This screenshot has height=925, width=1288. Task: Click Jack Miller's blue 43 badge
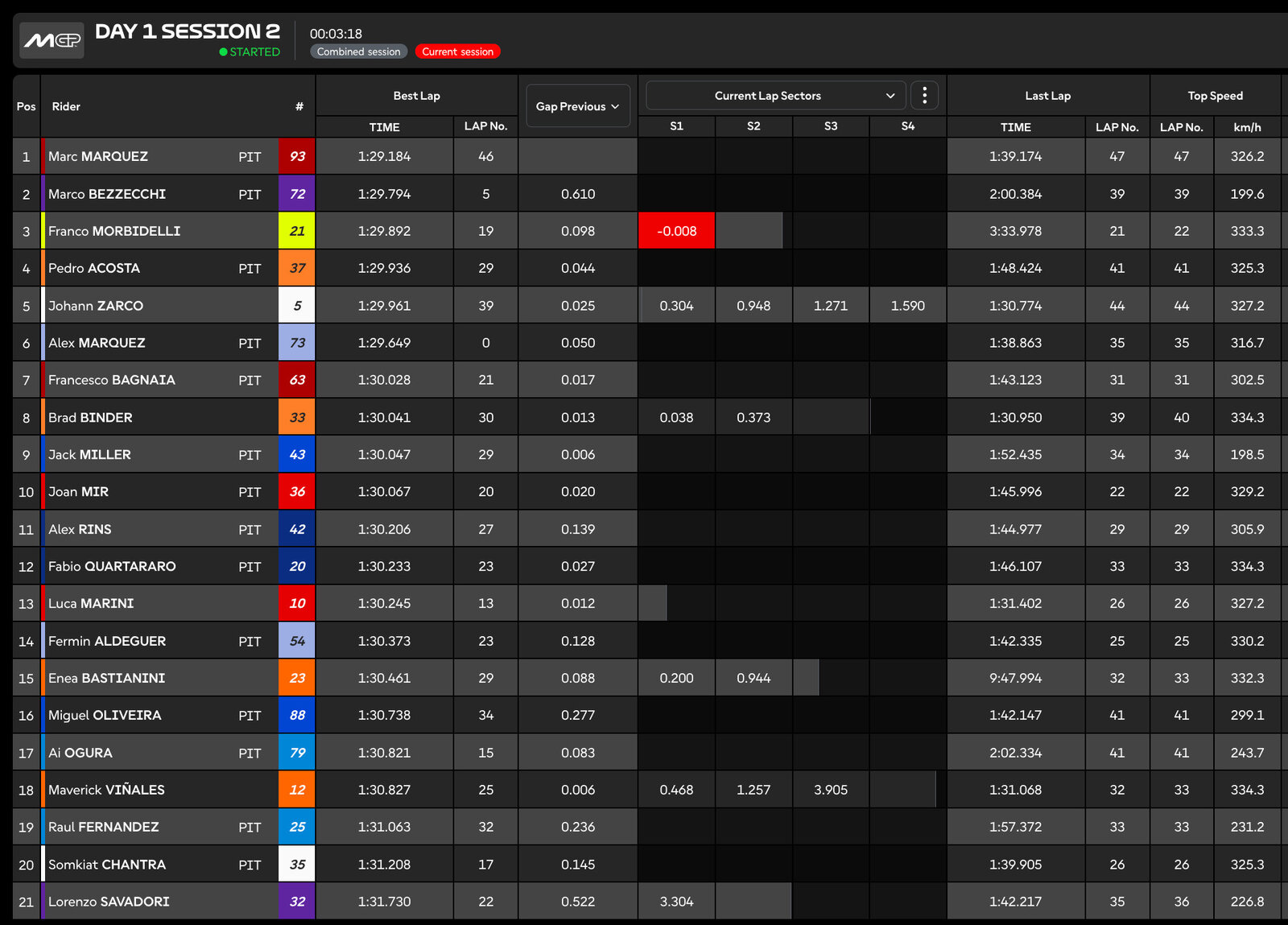(297, 455)
